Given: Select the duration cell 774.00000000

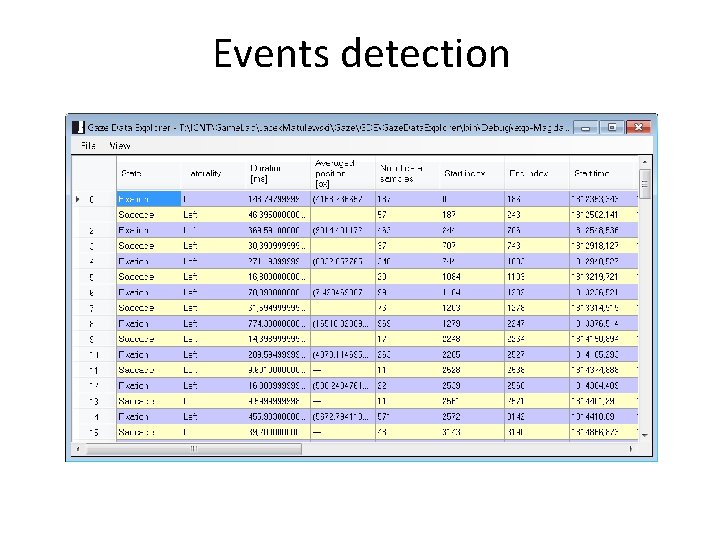Looking at the screenshot, I should [x=278, y=323].
